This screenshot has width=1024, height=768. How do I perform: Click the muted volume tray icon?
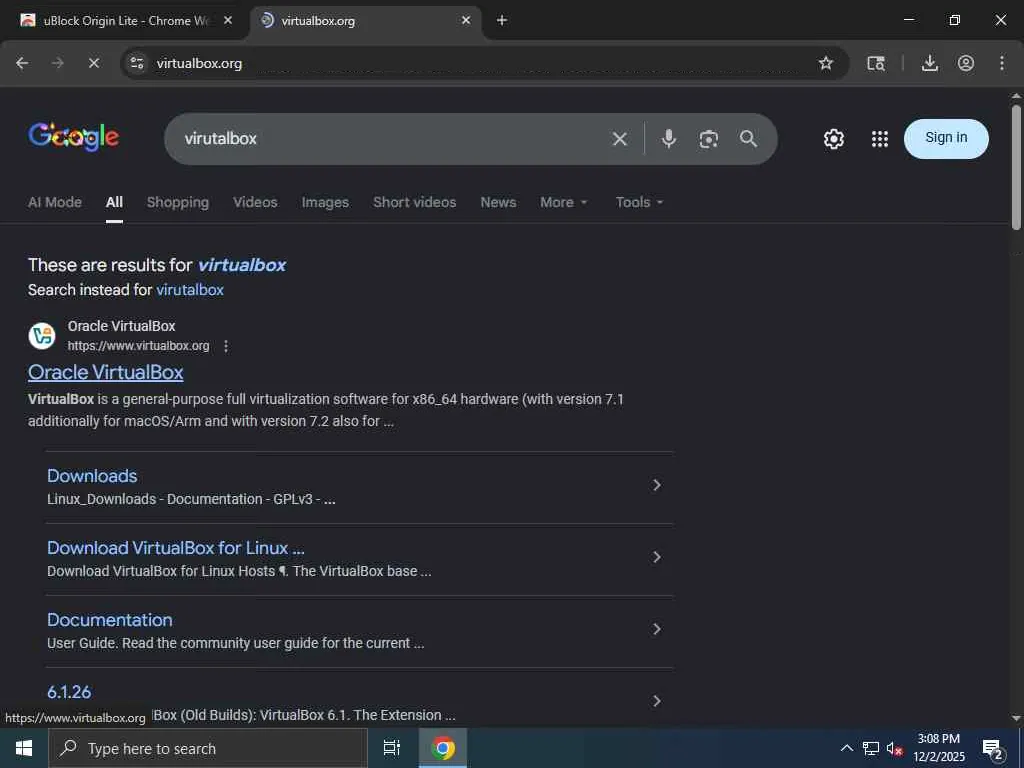point(894,748)
